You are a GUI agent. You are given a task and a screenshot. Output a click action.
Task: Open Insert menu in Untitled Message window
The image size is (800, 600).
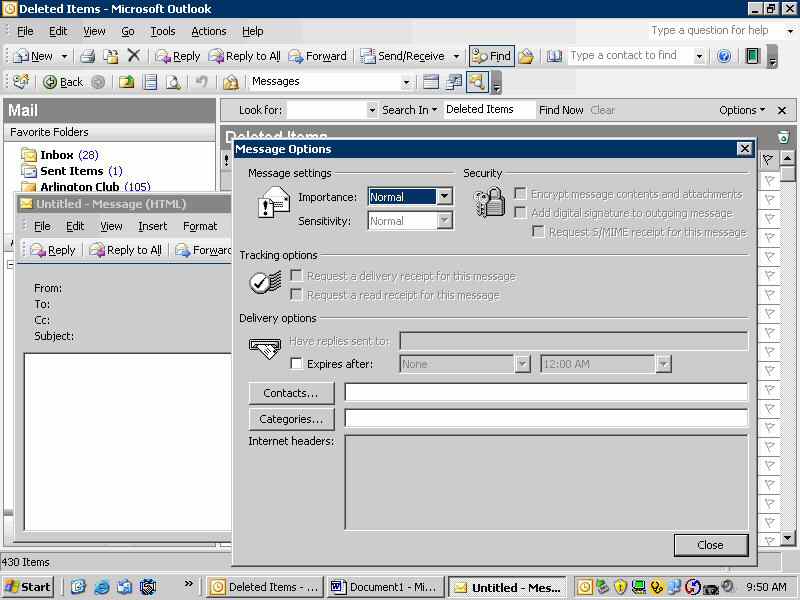click(153, 226)
